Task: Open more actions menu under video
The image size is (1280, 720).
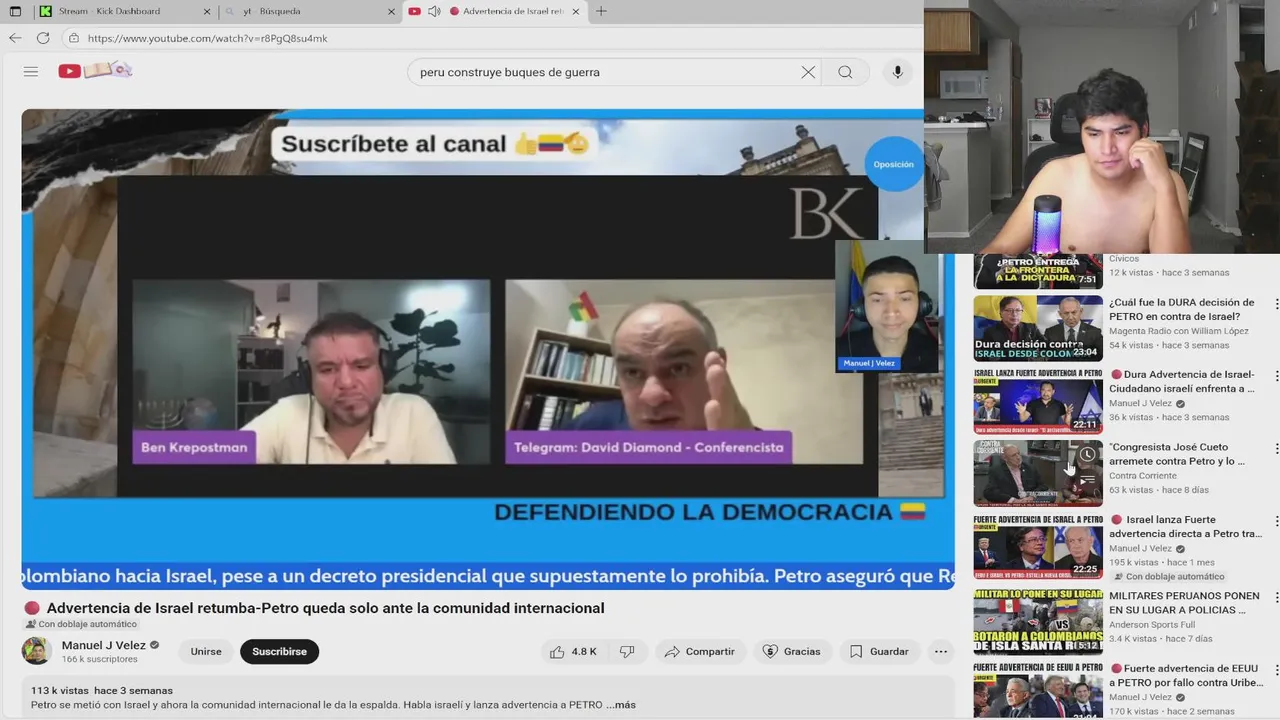Action: point(940,652)
